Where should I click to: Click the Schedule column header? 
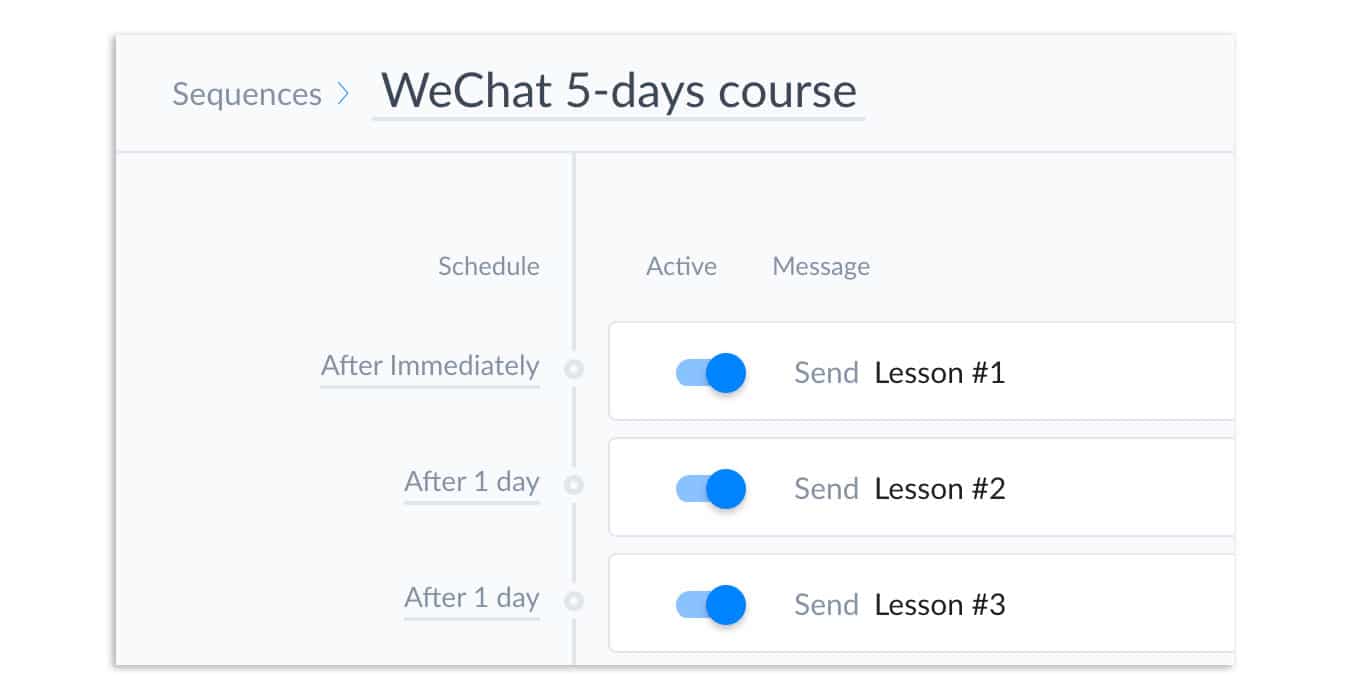489,266
